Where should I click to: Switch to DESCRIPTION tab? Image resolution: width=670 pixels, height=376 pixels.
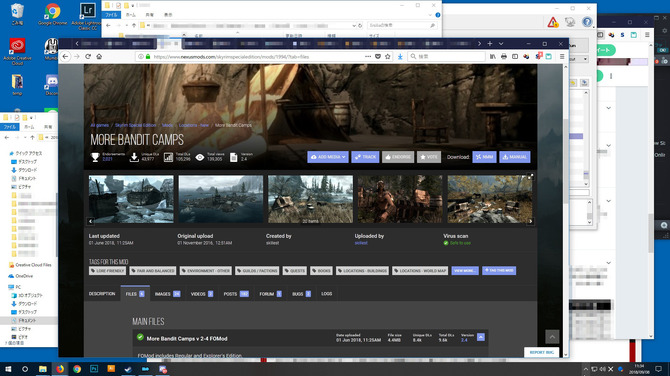[x=102, y=294]
